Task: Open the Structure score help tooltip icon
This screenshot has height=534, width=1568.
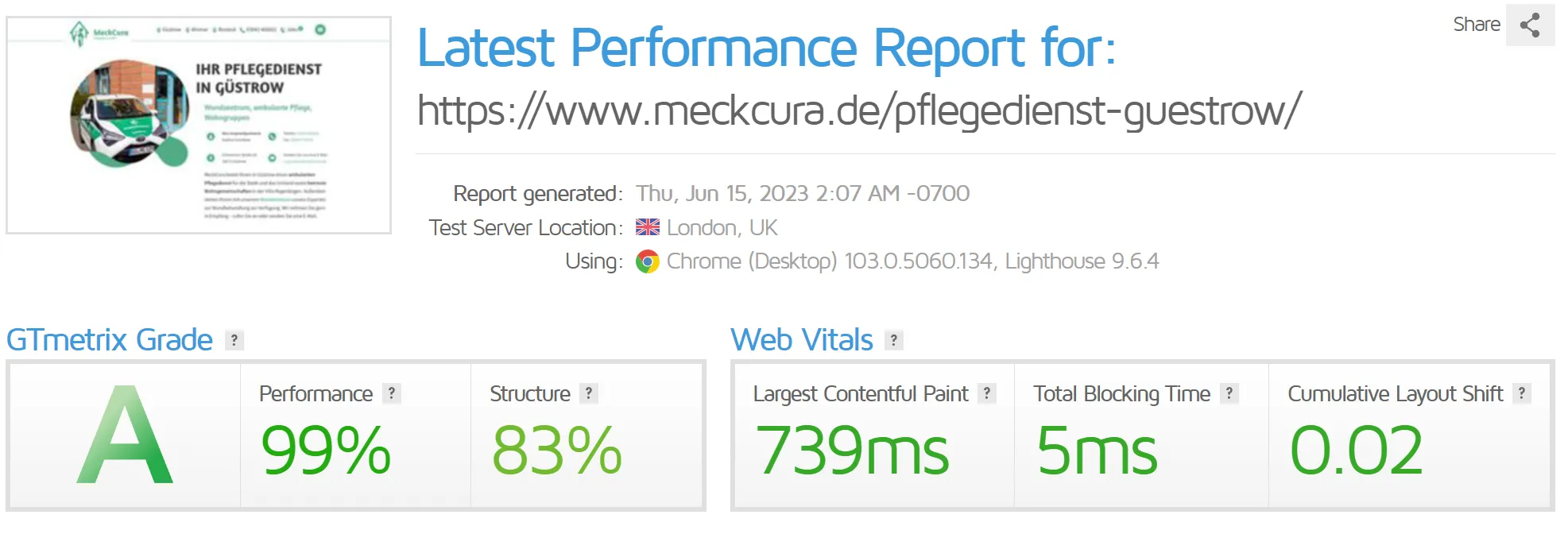Action: (x=588, y=393)
